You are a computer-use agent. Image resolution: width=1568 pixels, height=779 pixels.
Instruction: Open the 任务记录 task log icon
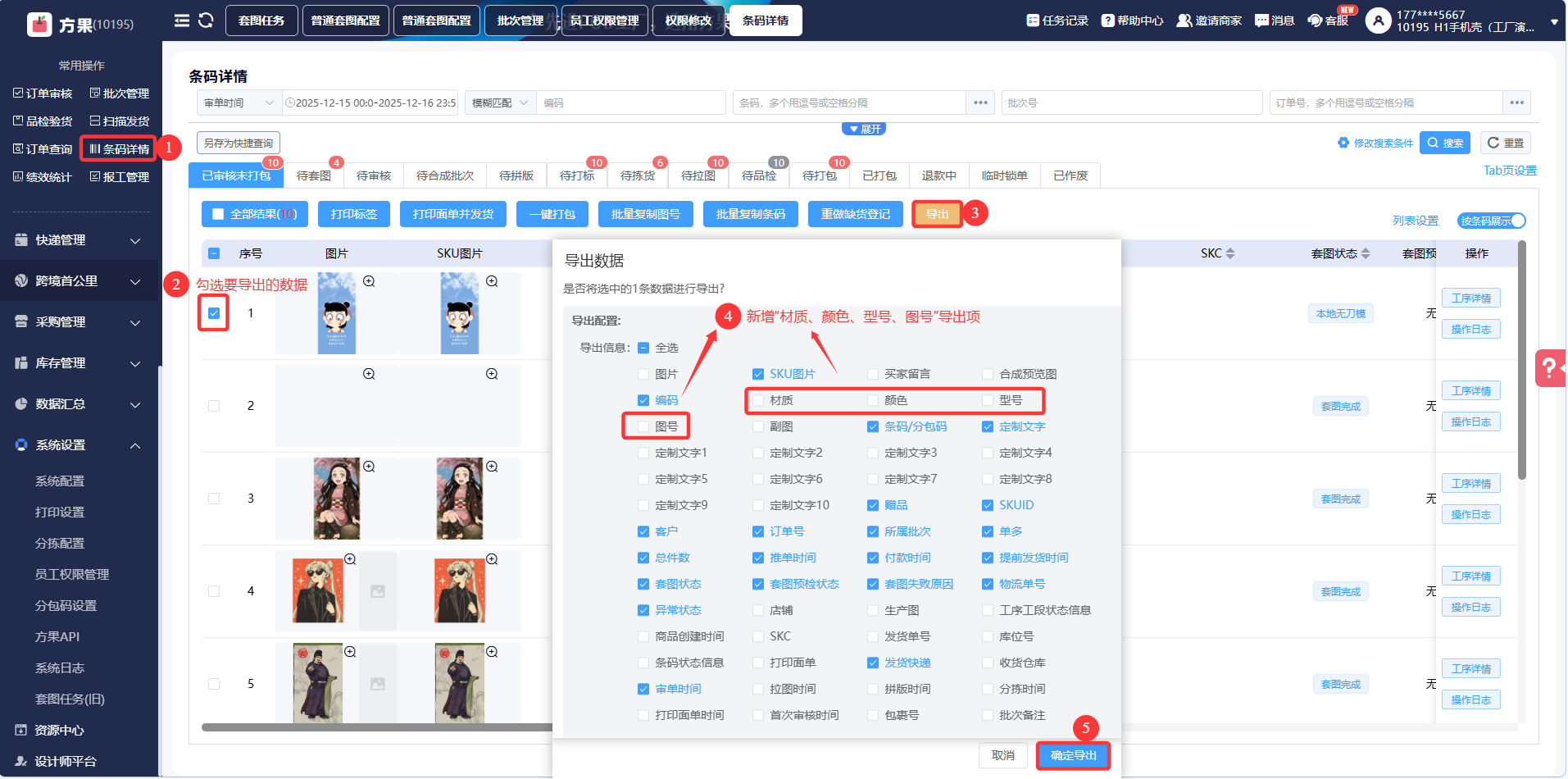[x=1033, y=20]
